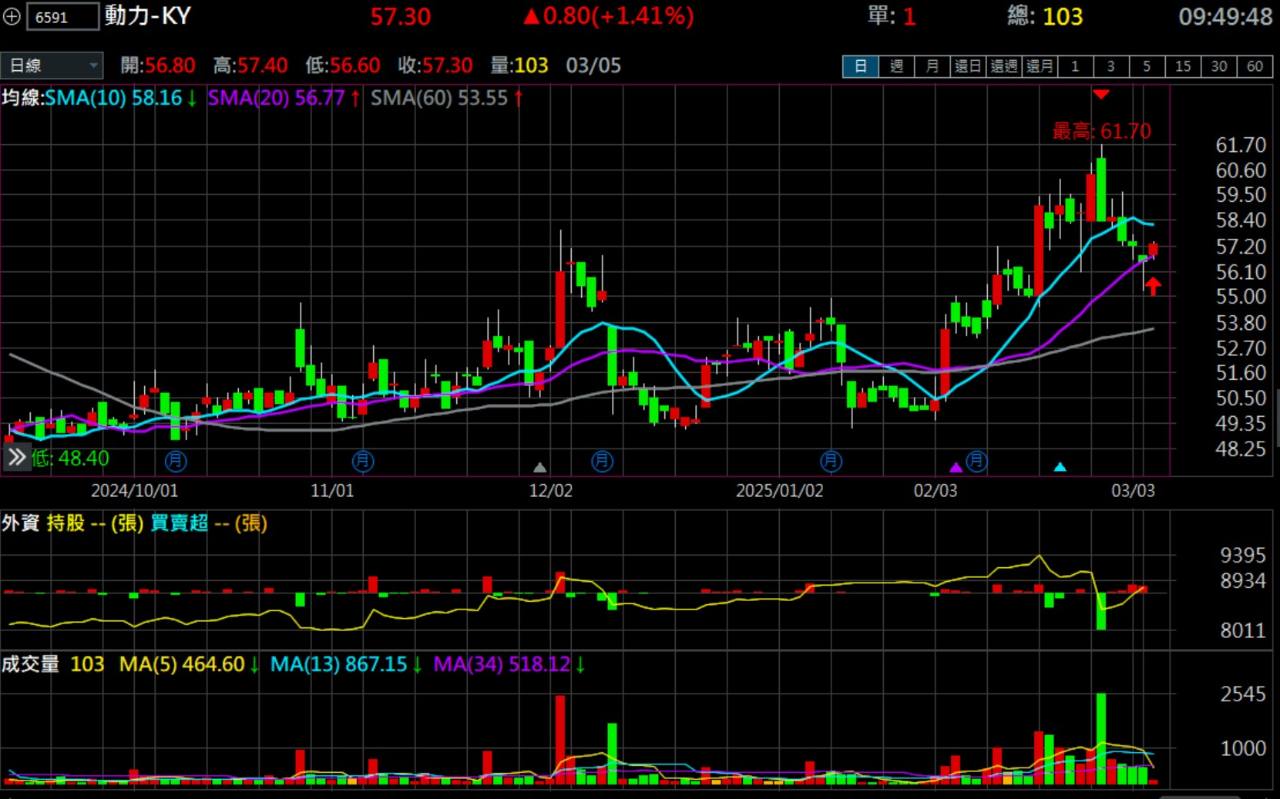Click the add-symbol plus icon beside 6591
This screenshot has width=1280, height=799.
click(12, 16)
